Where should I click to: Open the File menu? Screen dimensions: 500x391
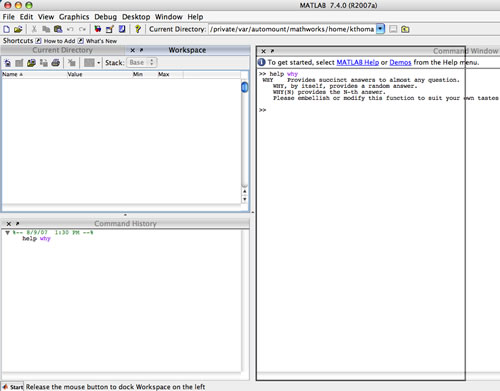(9, 17)
